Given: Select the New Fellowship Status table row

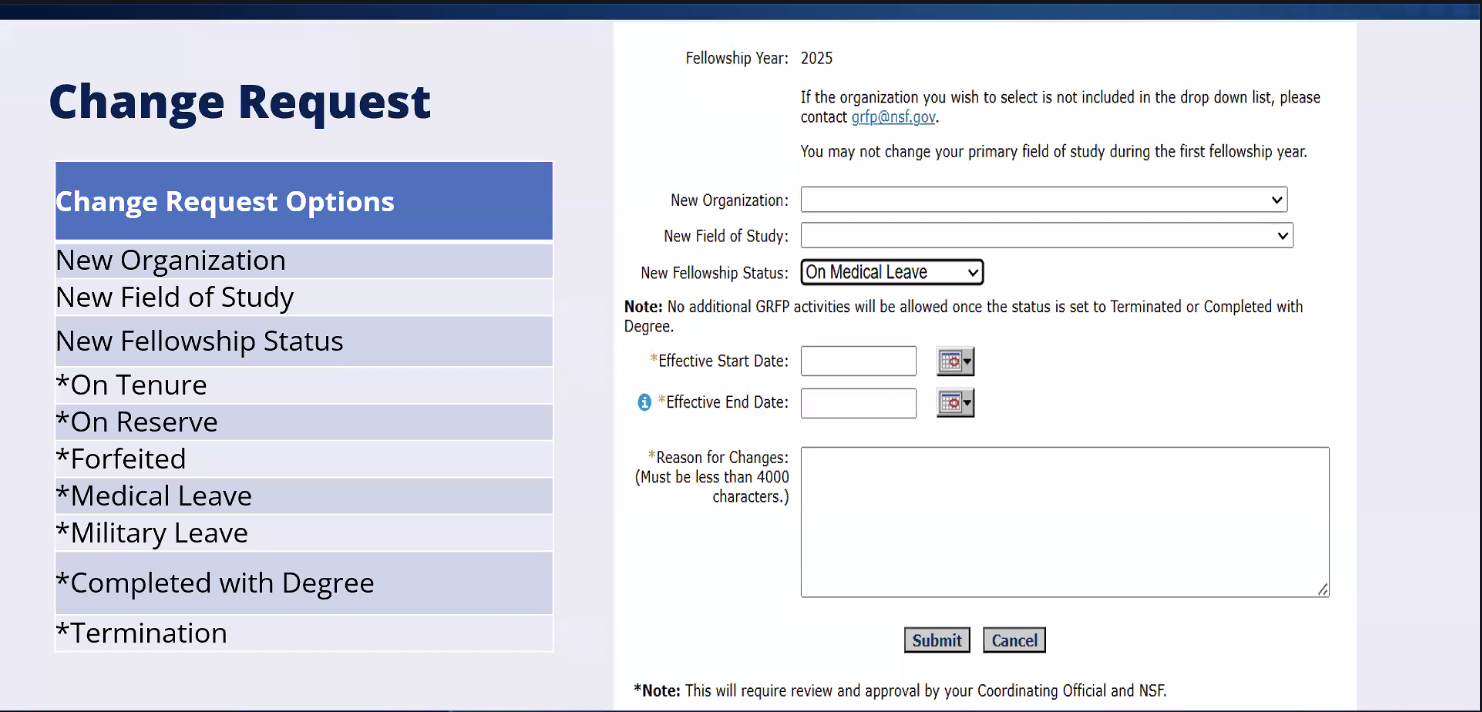Looking at the screenshot, I should pos(304,341).
